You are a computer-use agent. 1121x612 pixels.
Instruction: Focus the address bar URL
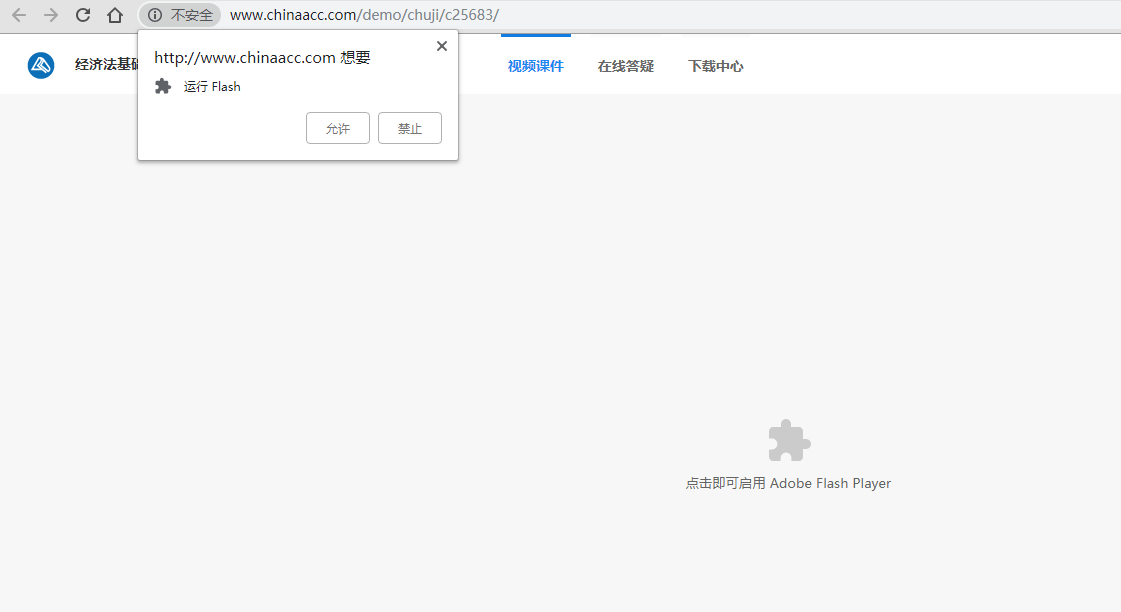coord(364,15)
